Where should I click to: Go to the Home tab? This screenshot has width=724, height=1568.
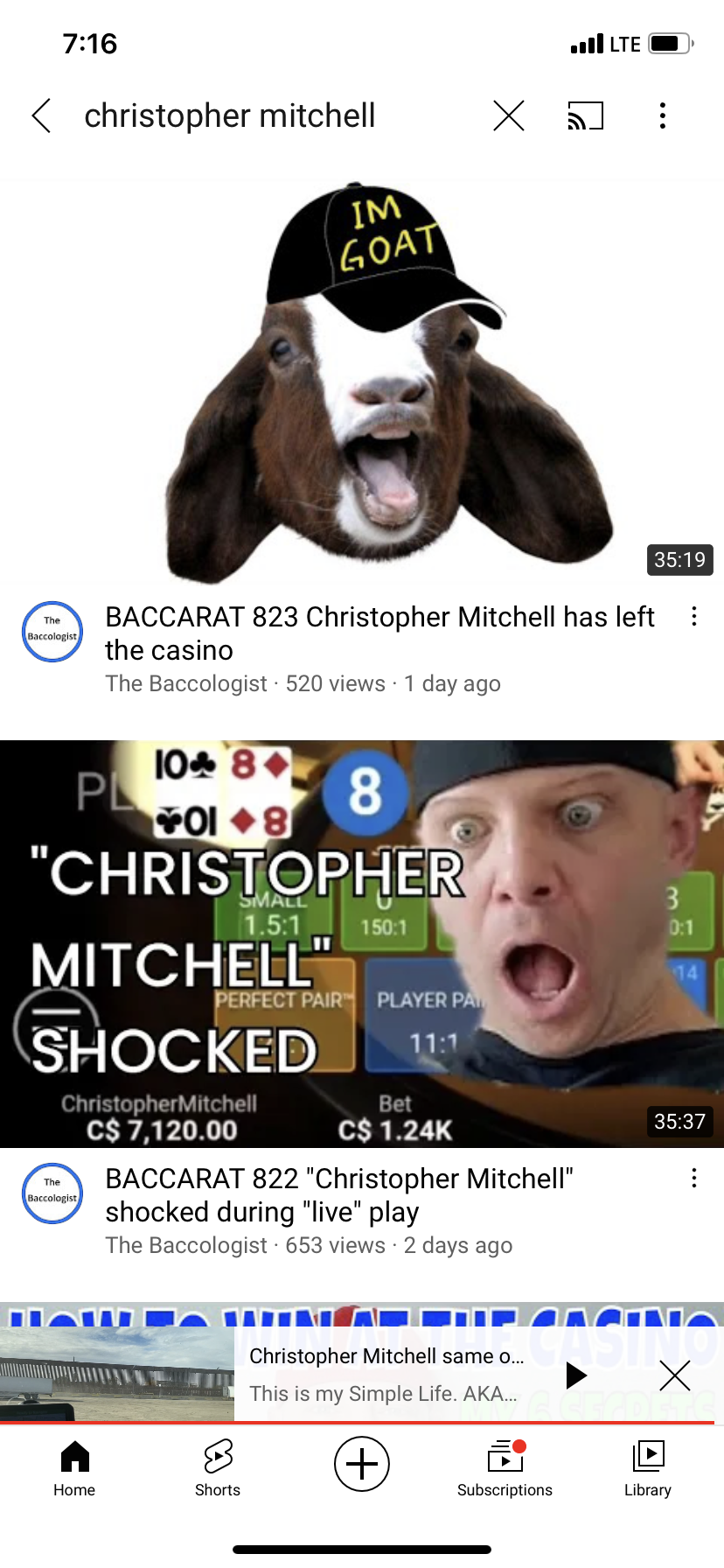coord(74,1469)
